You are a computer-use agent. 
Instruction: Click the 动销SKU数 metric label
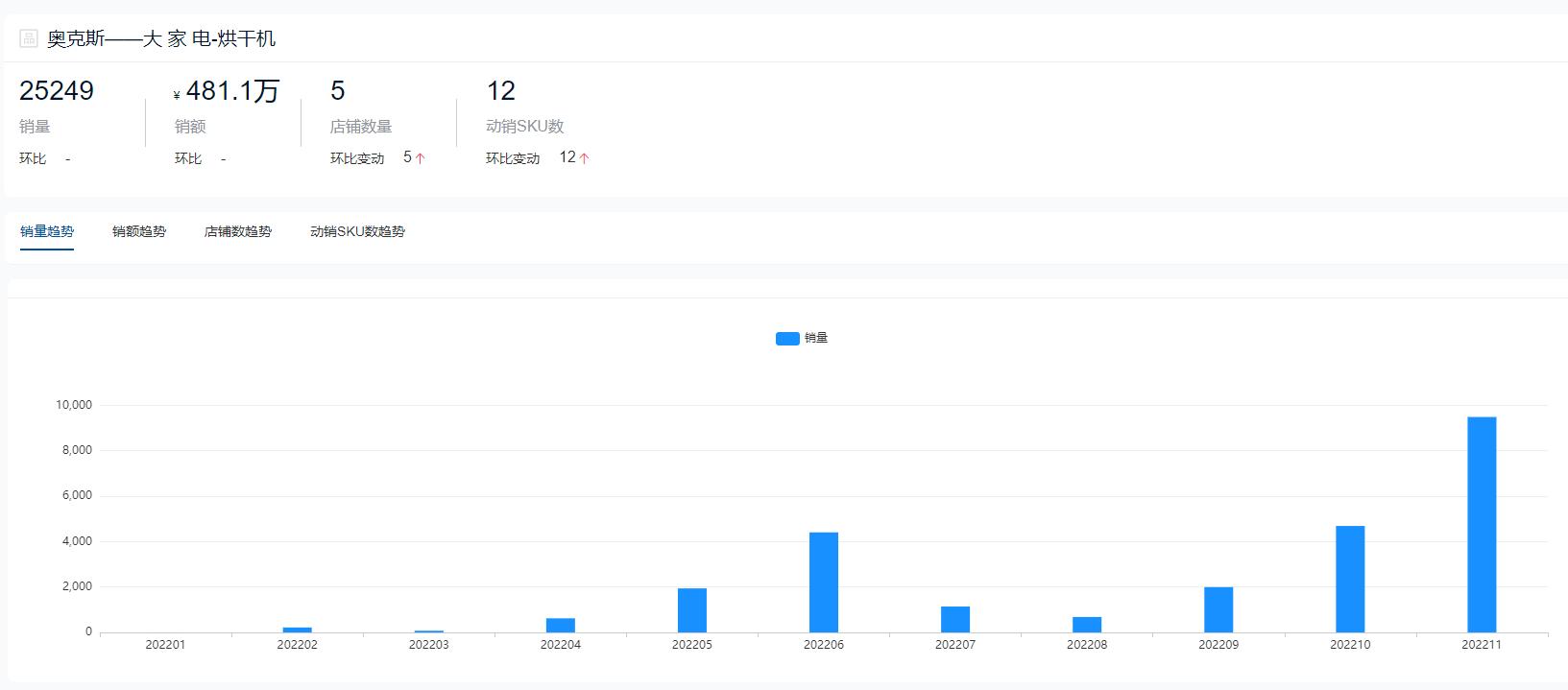click(525, 127)
